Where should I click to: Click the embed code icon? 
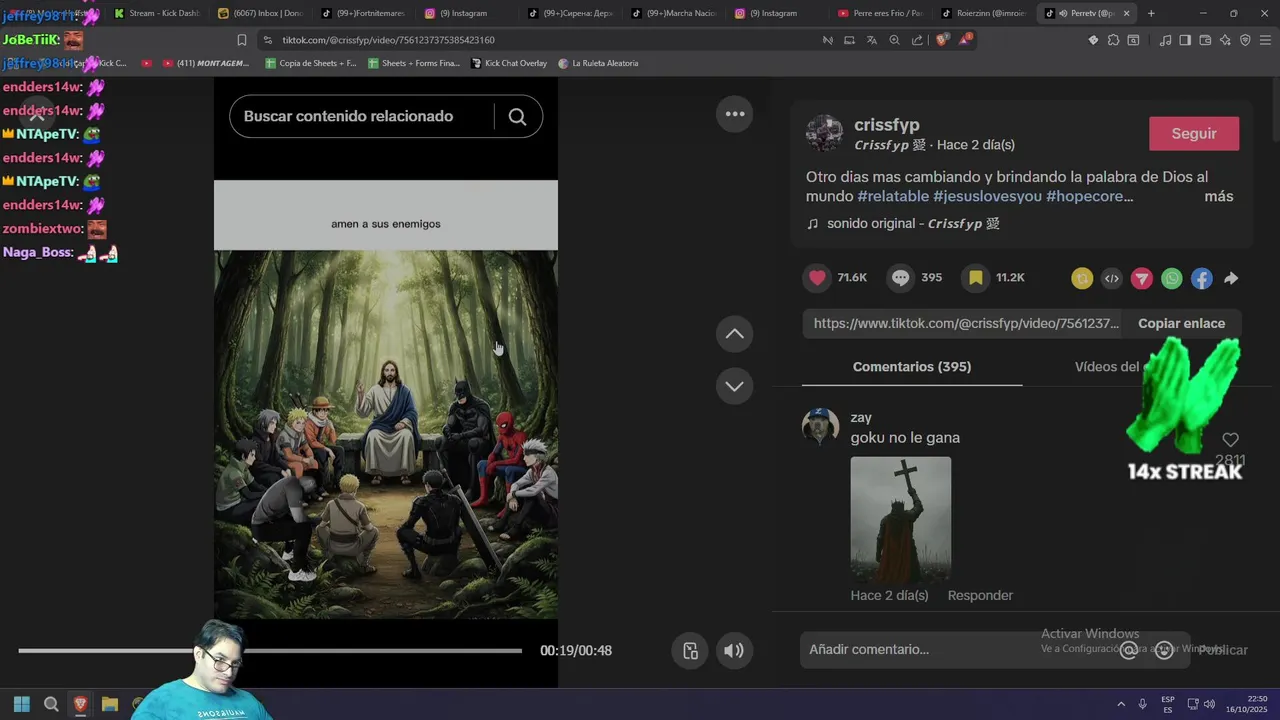1112,279
